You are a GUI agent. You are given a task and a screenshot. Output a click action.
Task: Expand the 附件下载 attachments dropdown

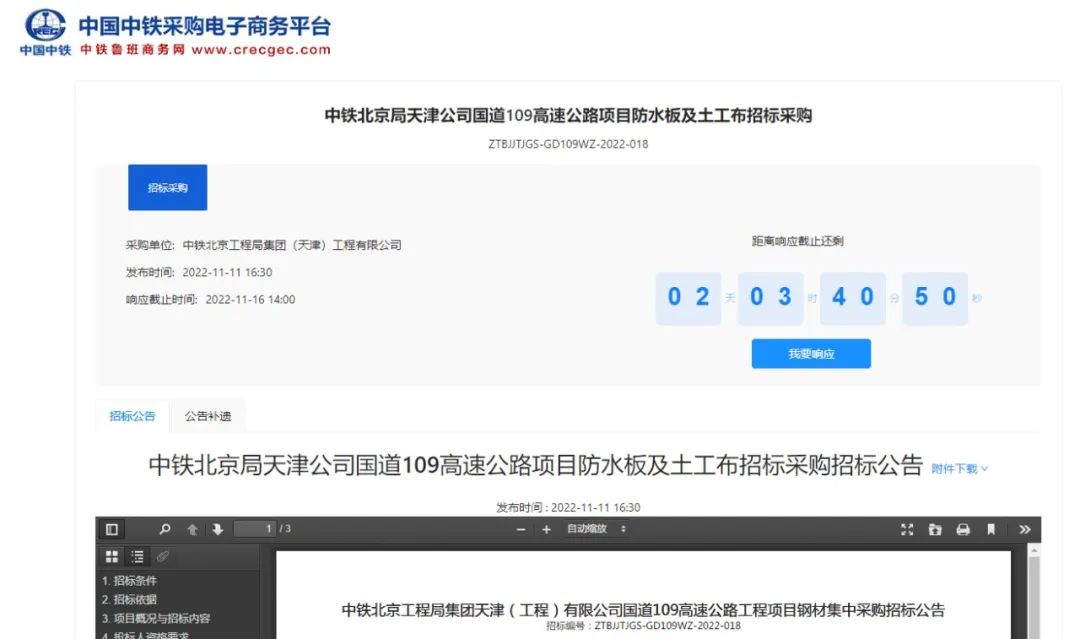tap(960, 469)
